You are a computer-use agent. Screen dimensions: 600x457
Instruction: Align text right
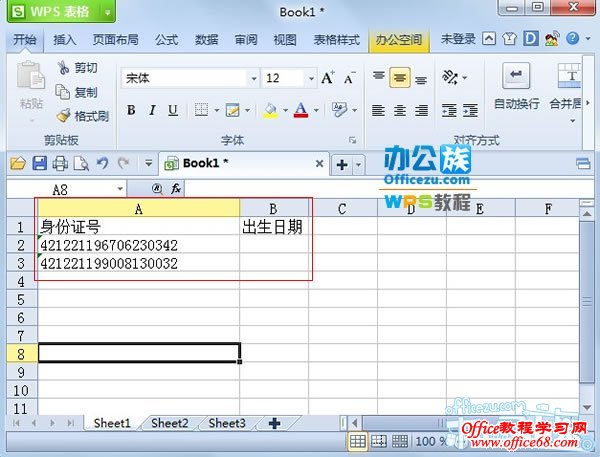(x=421, y=110)
